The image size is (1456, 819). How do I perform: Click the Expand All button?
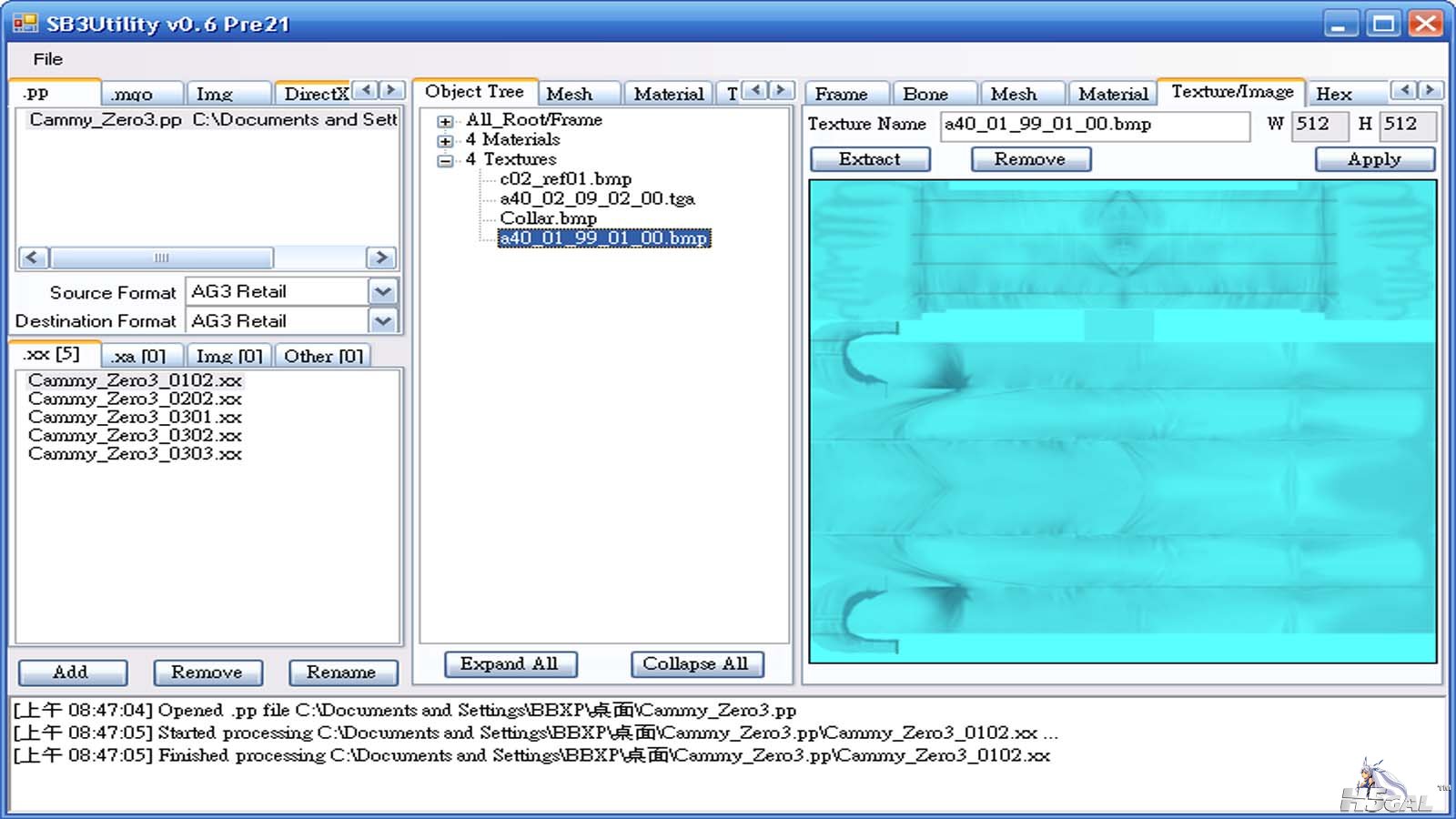pyautogui.click(x=510, y=664)
